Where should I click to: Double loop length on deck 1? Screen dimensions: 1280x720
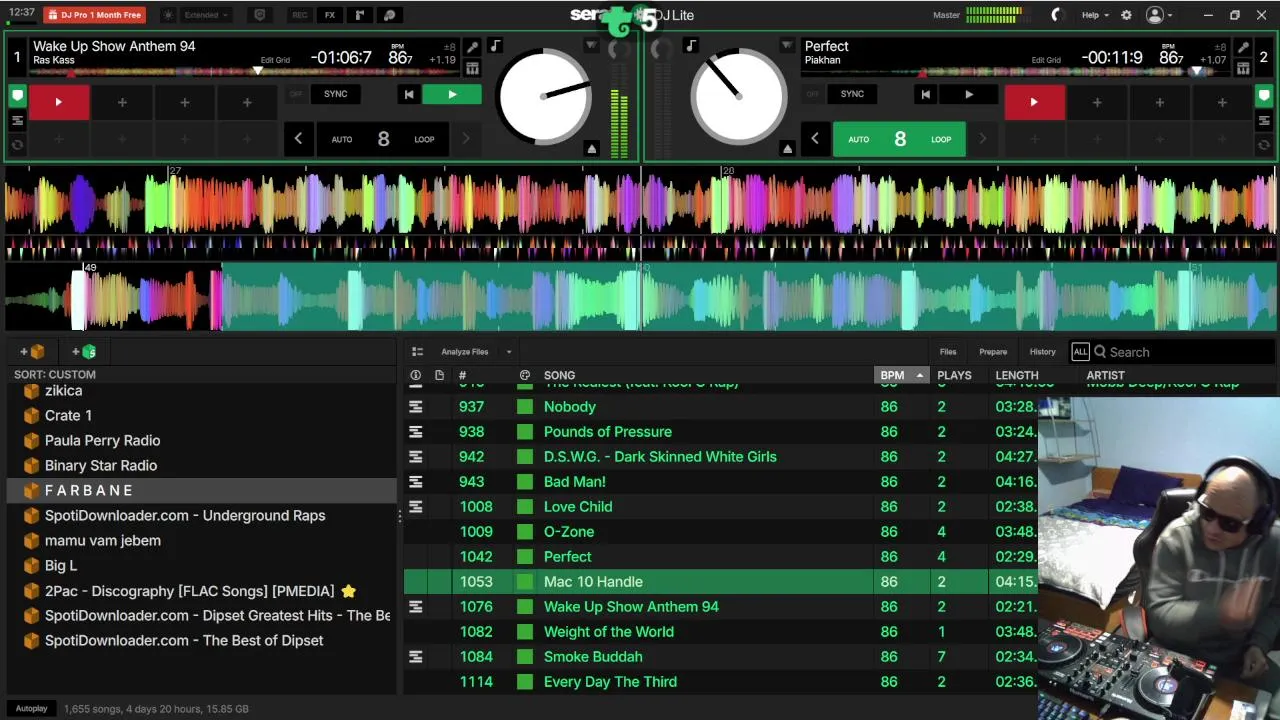[466, 139]
